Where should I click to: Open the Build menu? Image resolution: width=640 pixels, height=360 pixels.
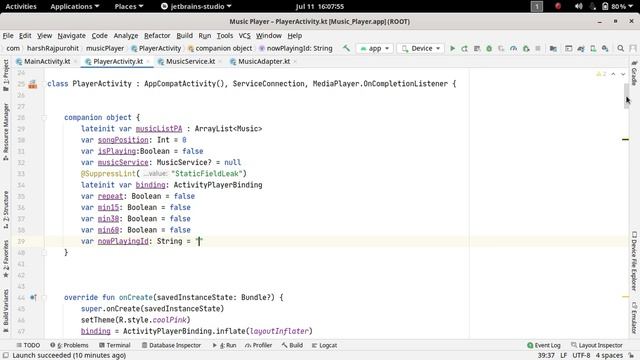184,36
